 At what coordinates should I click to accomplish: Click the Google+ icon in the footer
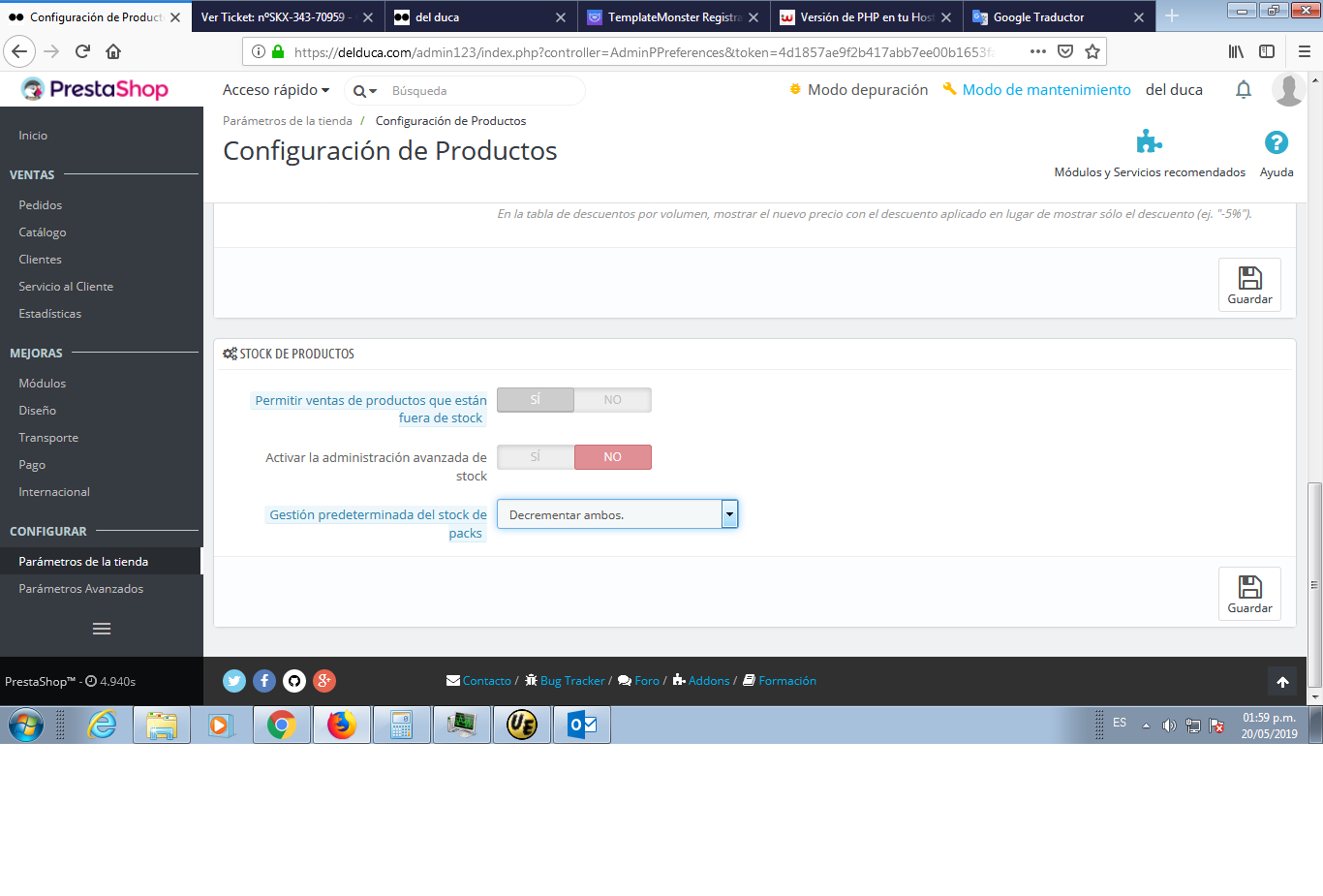pos(323,681)
